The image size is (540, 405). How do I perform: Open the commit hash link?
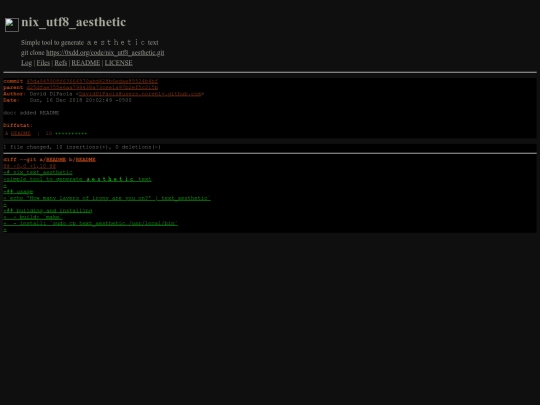pyautogui.click(x=92, y=81)
